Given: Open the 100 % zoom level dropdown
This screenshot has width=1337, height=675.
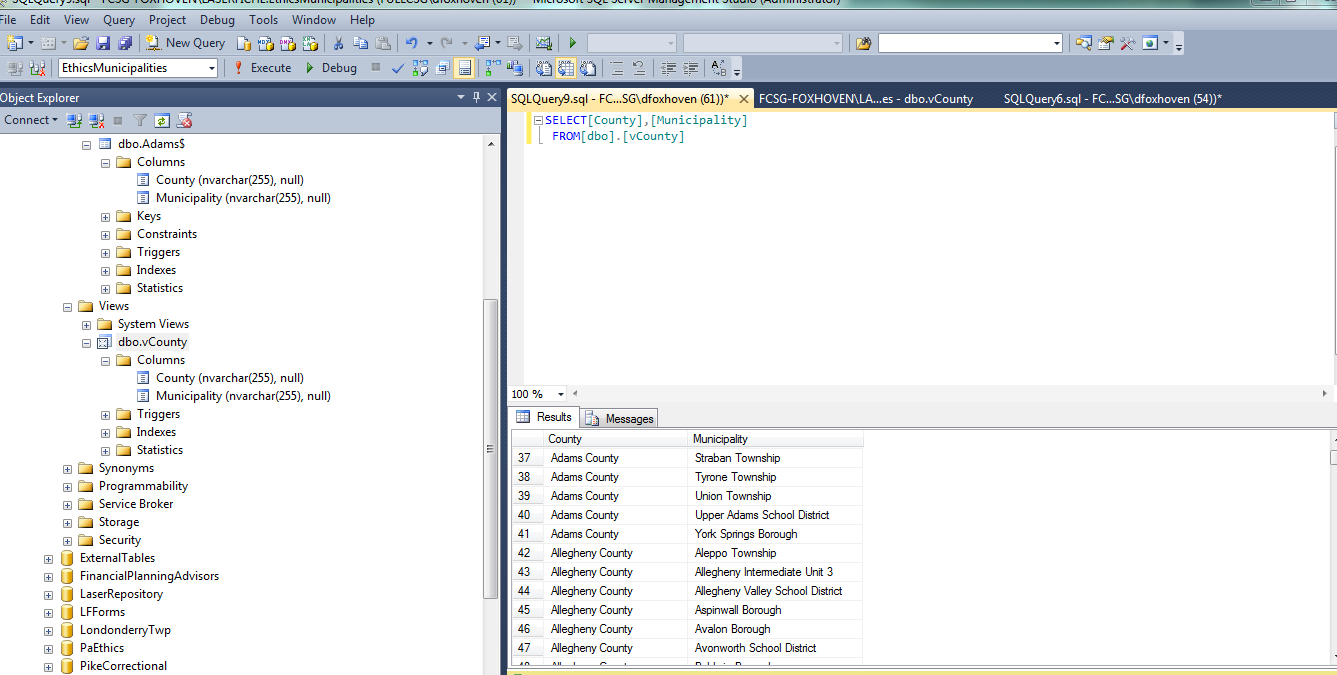Looking at the screenshot, I should 560,394.
